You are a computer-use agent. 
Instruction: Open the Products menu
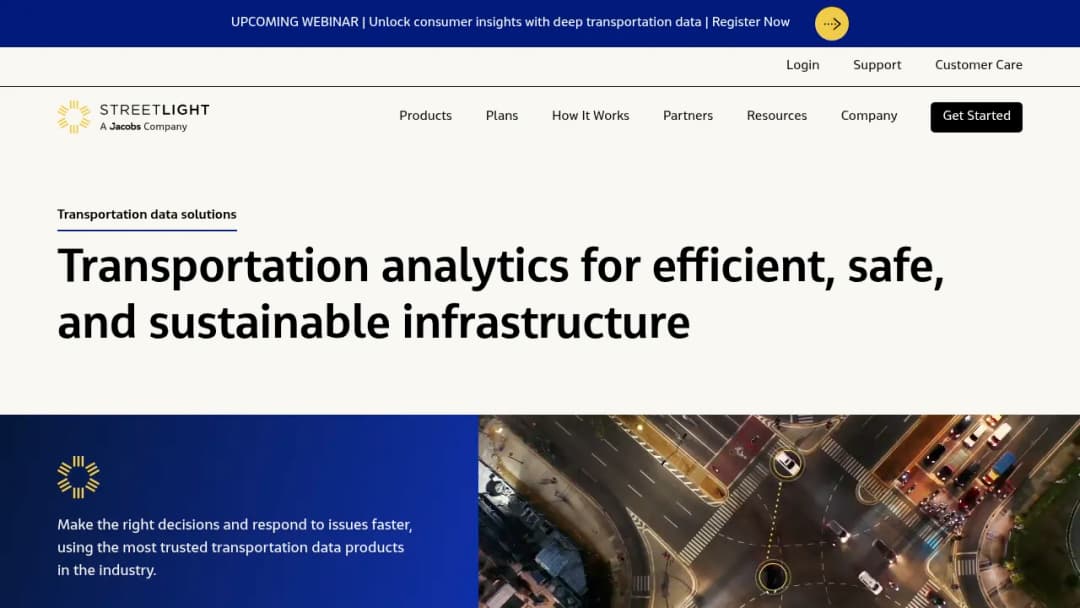426,116
